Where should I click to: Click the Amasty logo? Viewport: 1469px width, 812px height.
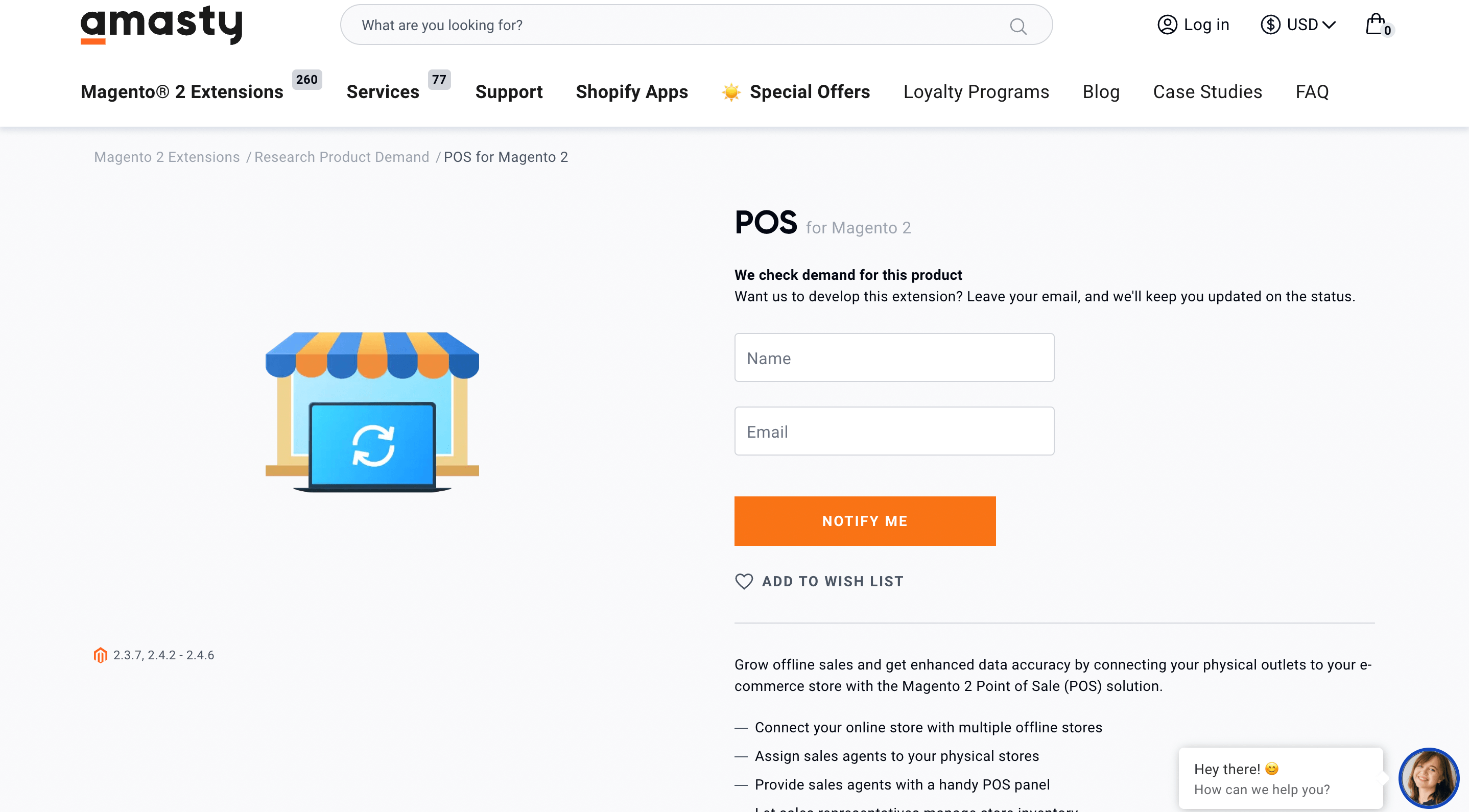pyautogui.click(x=161, y=25)
